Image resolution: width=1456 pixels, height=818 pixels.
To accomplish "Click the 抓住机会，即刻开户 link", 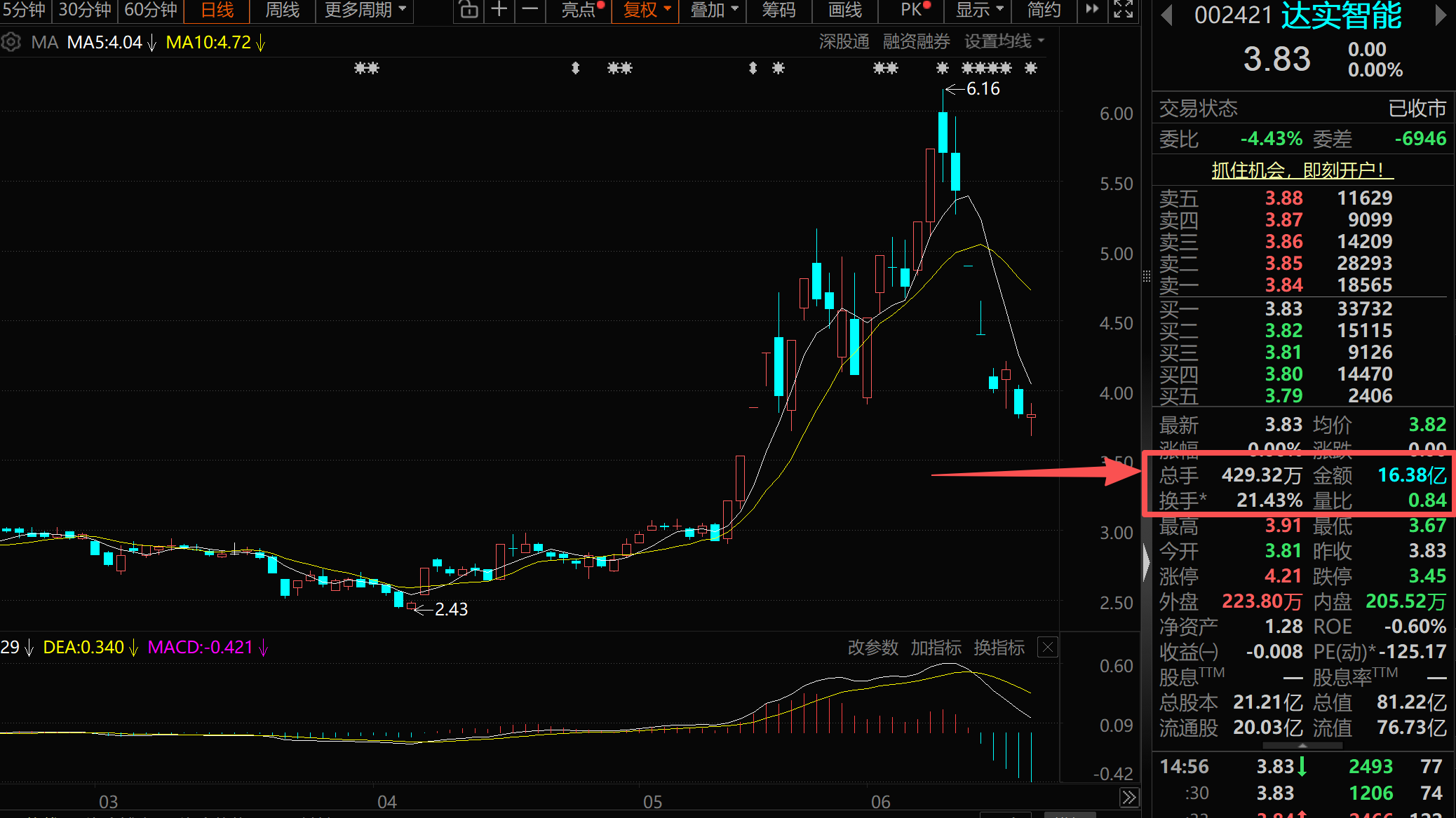I will [x=1302, y=170].
